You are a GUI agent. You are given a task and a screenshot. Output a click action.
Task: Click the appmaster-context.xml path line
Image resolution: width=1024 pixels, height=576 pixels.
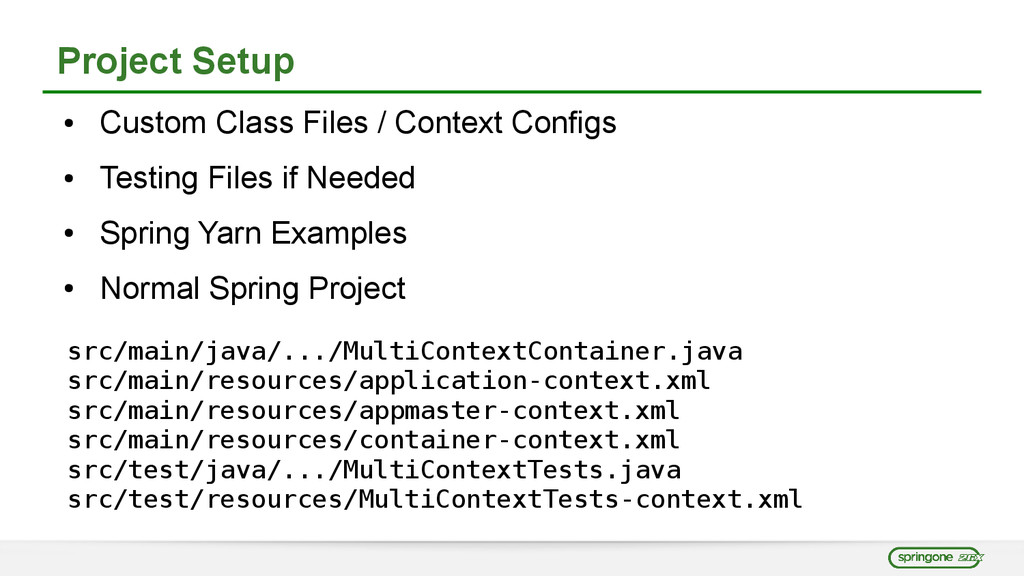[373, 410]
